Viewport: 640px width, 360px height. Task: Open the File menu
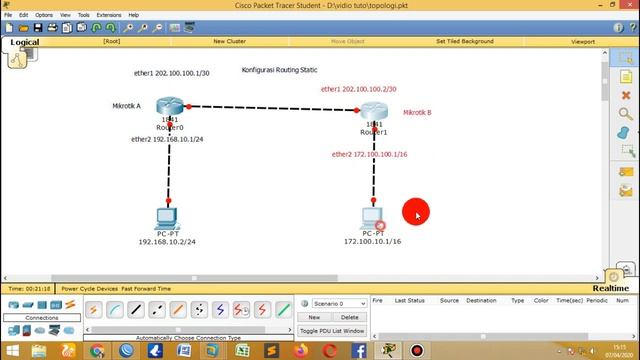coord(8,15)
